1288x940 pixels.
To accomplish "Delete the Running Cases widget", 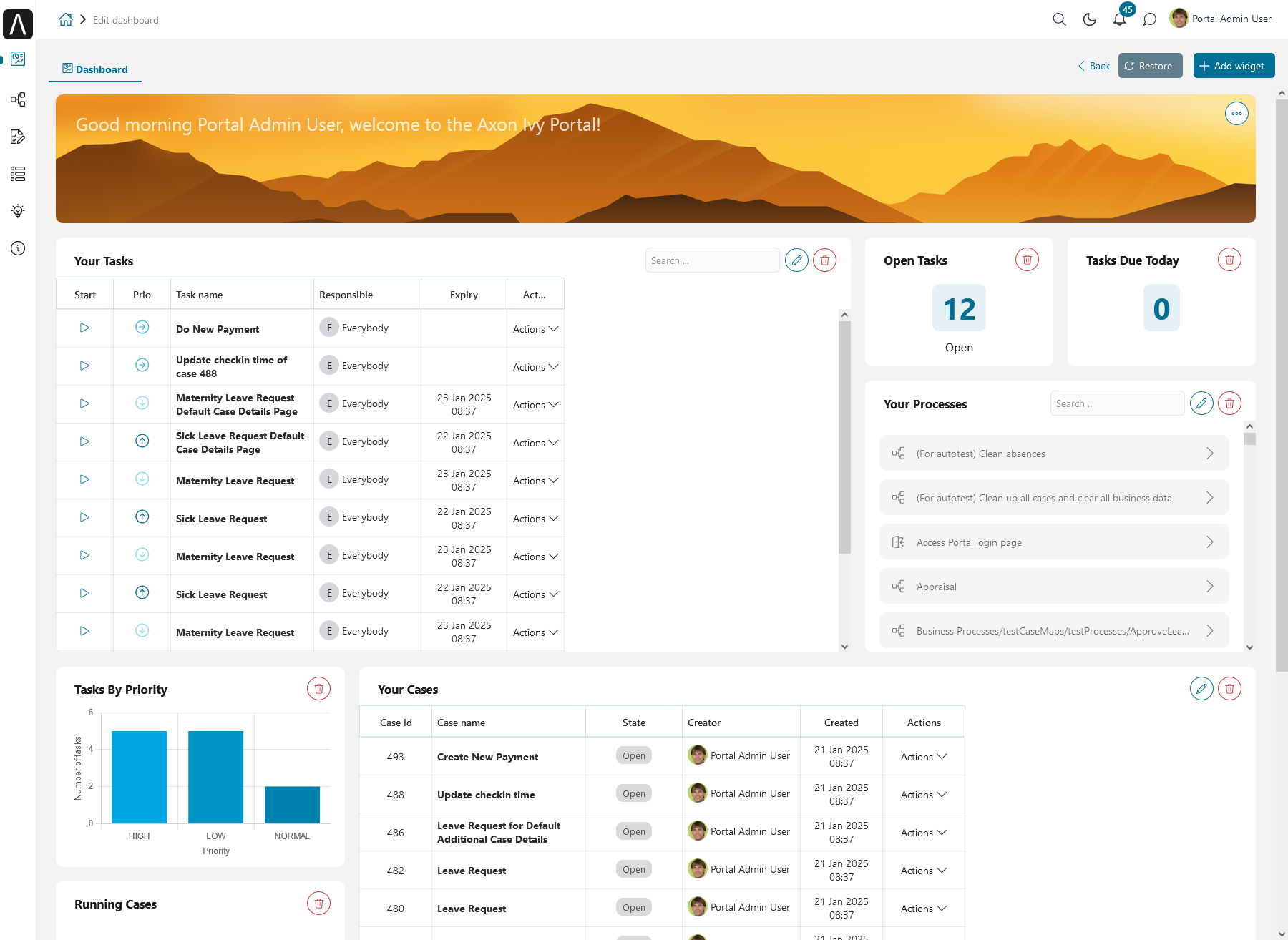I will point(318,904).
